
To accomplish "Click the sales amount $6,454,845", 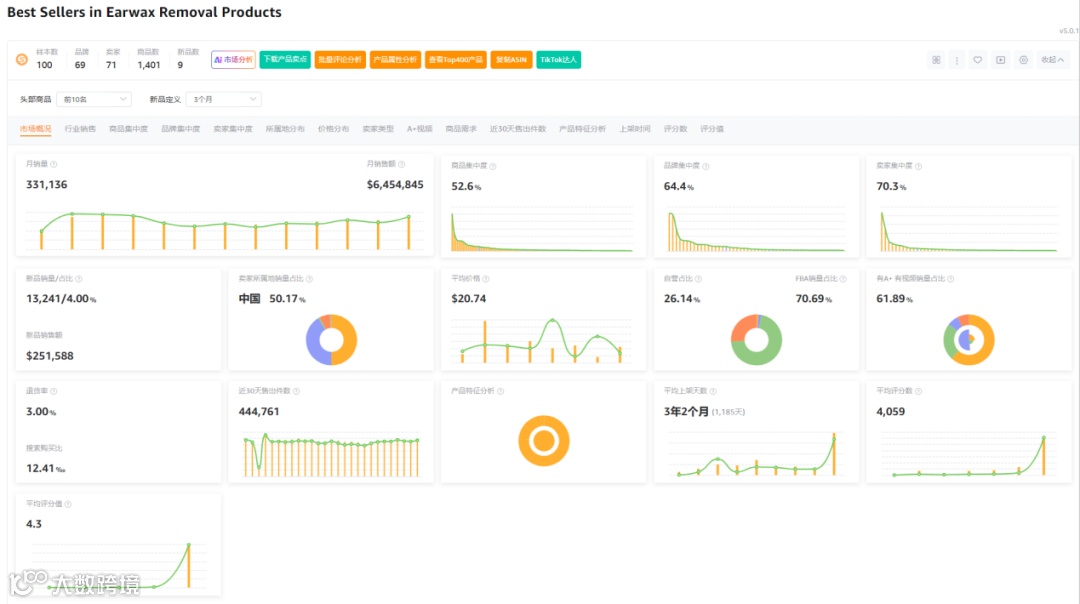I will 395,185.
